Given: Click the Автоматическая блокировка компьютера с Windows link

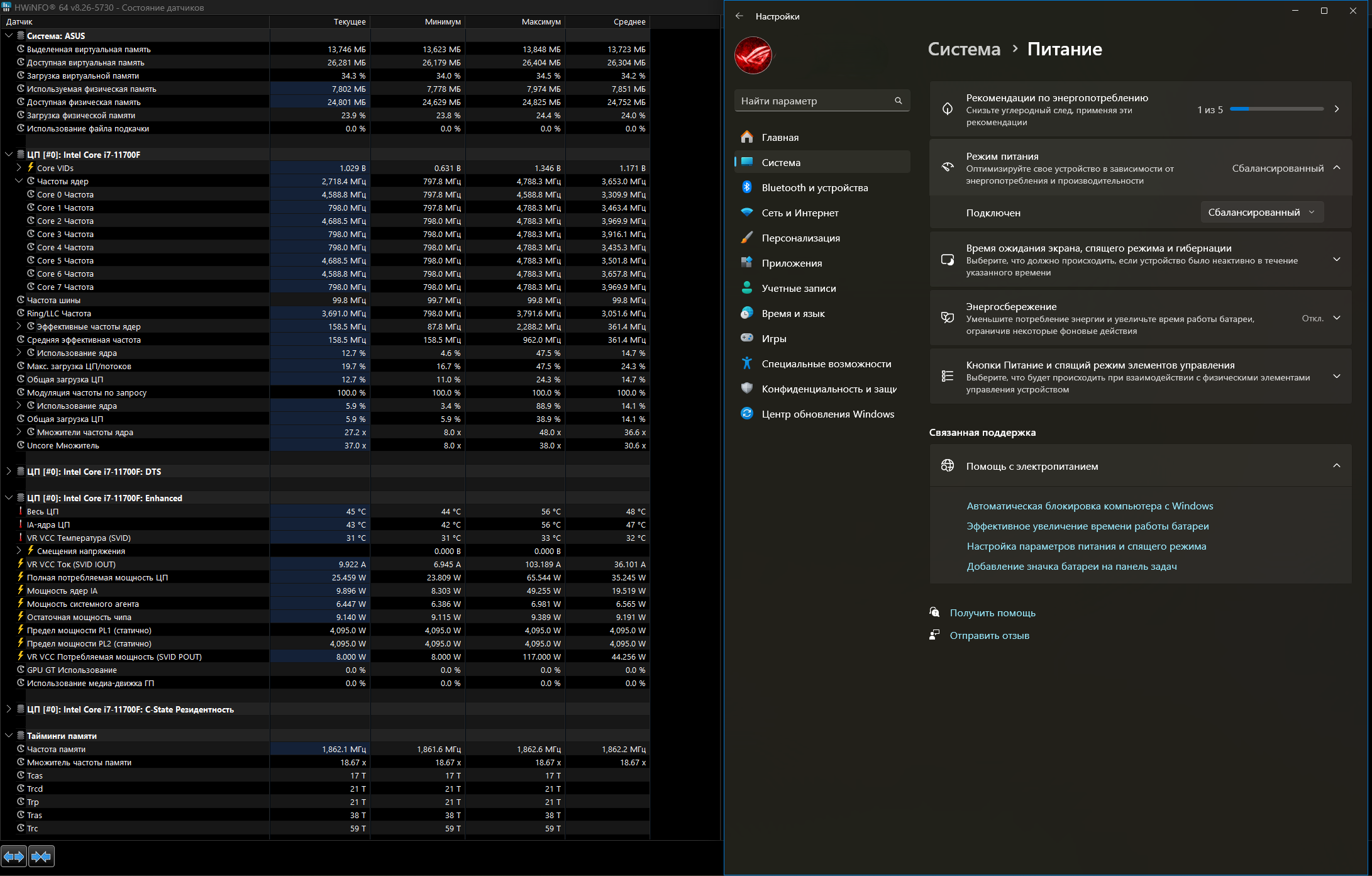Looking at the screenshot, I should pyautogui.click(x=1089, y=506).
